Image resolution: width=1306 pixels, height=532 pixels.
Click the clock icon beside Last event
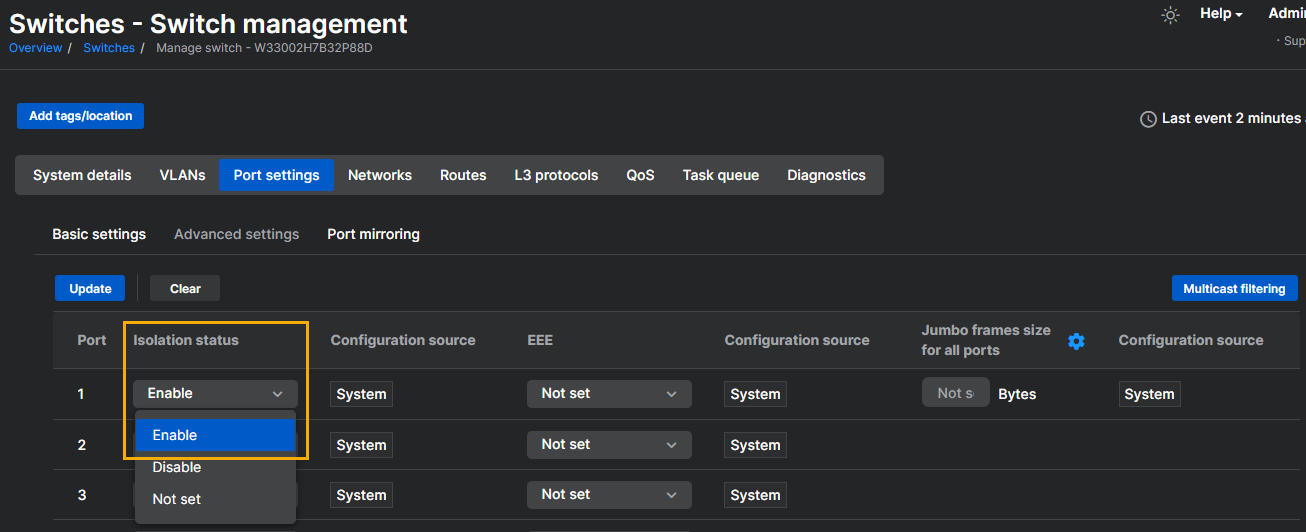pos(1148,119)
